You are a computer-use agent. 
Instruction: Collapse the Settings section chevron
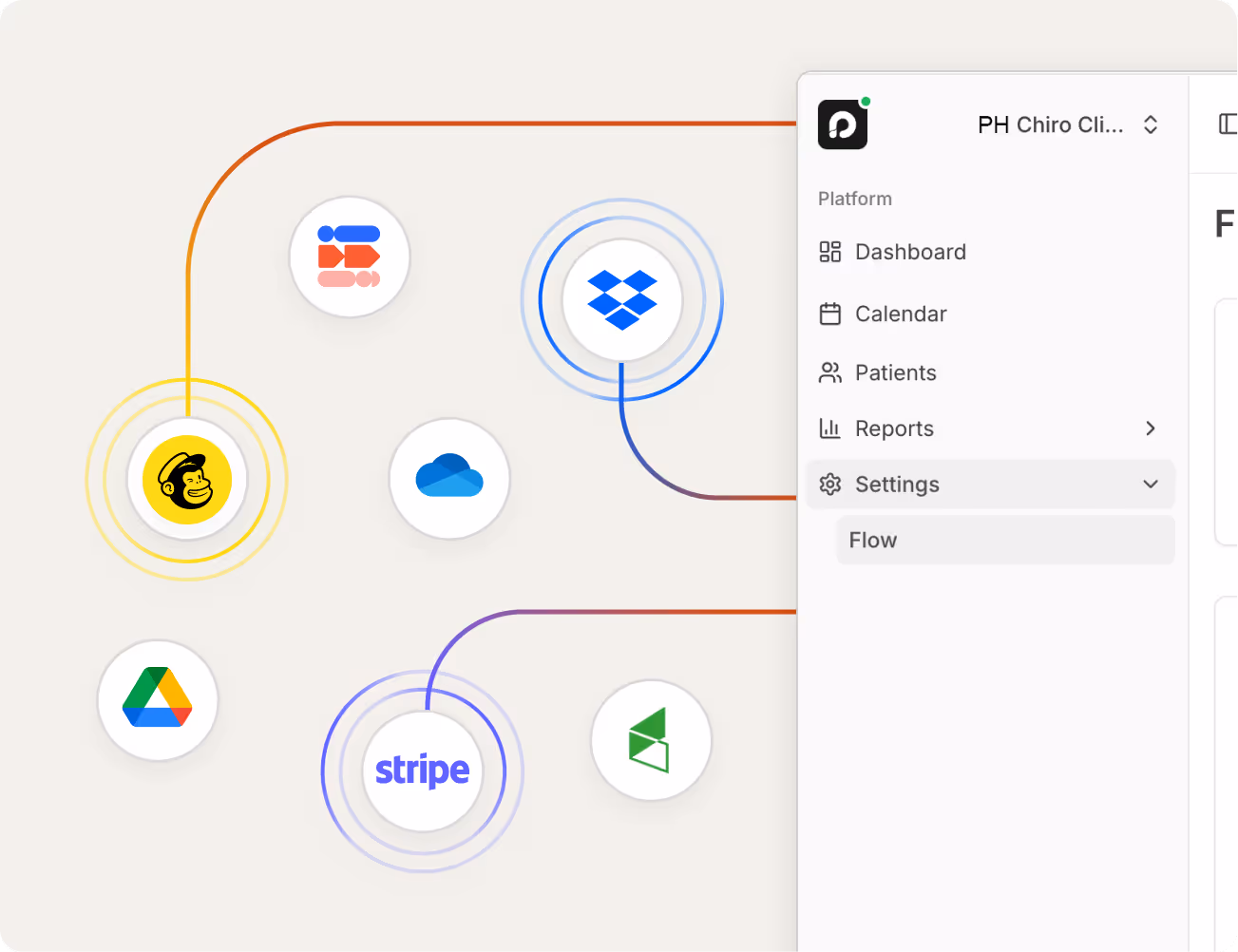point(1151,485)
